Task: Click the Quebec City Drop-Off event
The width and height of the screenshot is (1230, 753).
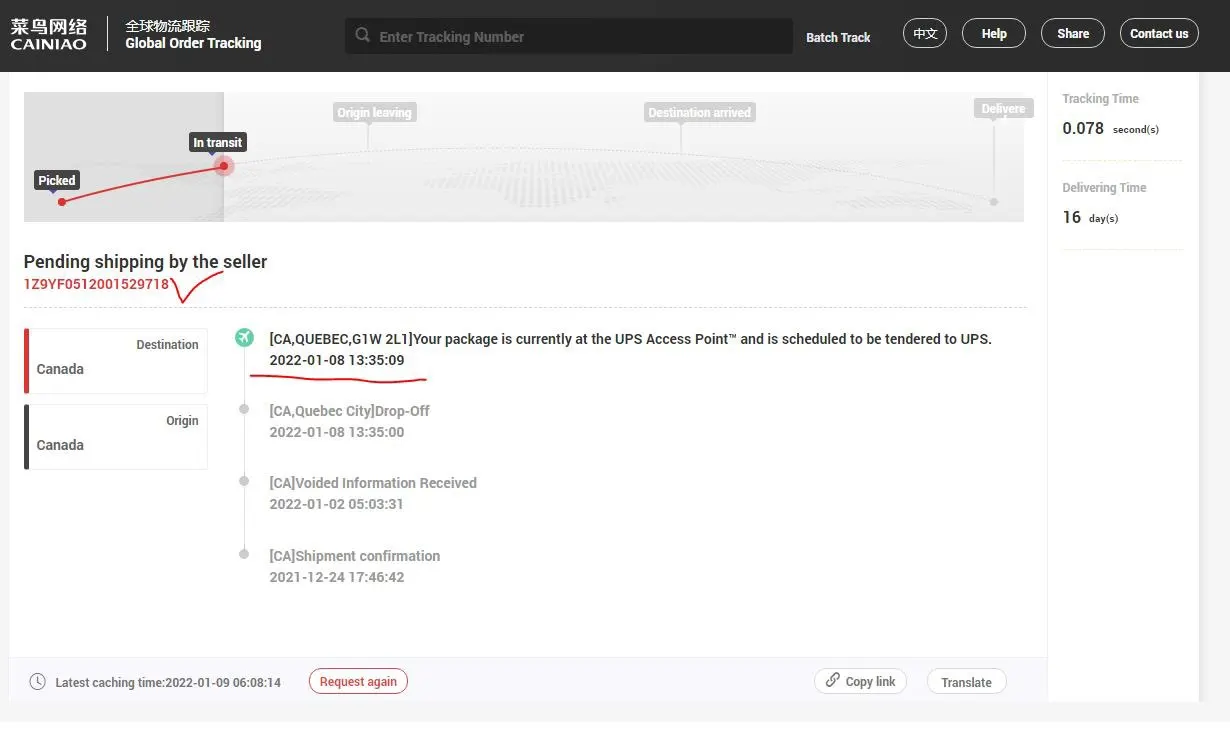Action: 349,411
